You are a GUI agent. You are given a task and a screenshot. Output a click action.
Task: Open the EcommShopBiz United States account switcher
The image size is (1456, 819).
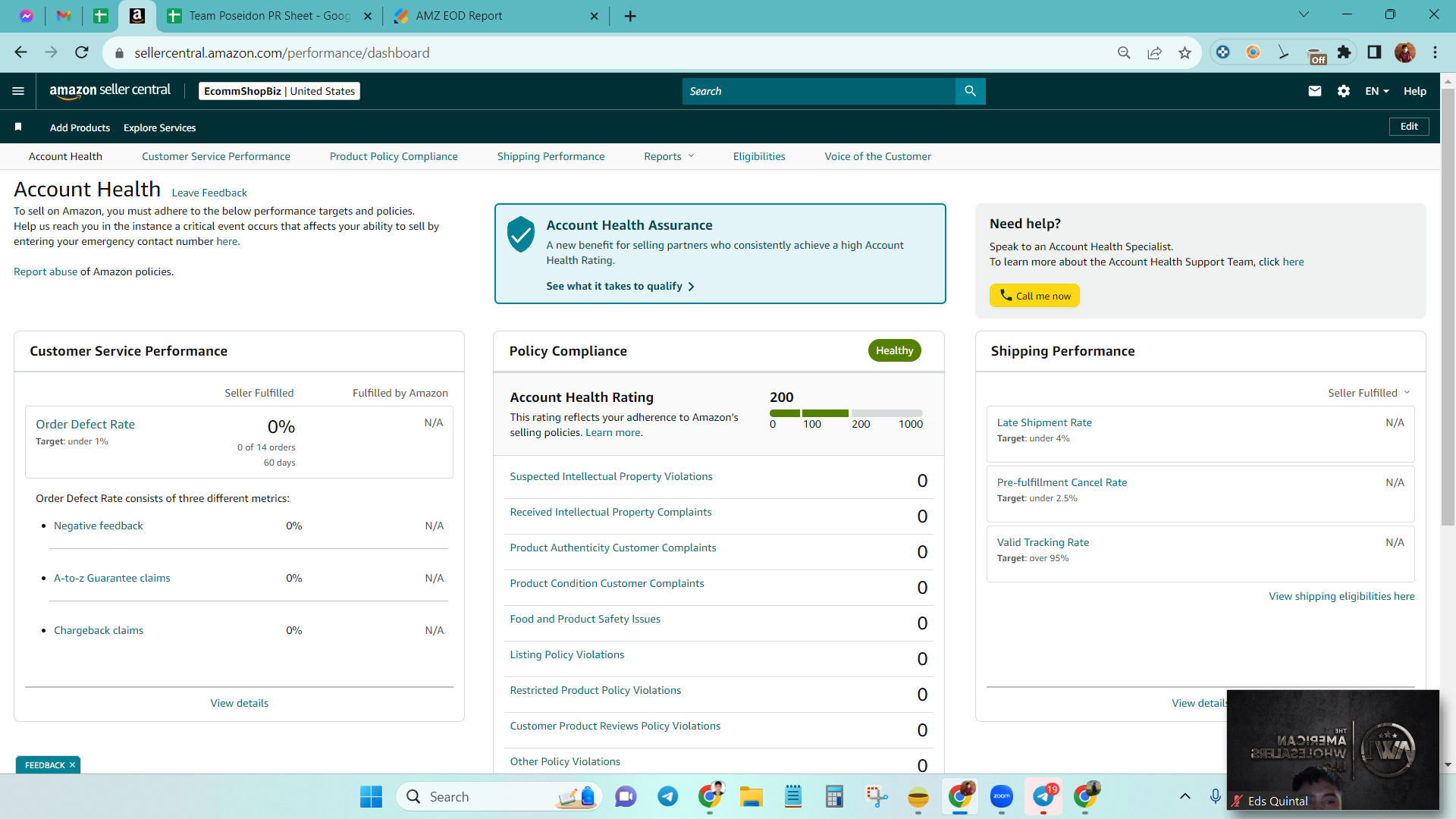pyautogui.click(x=279, y=91)
